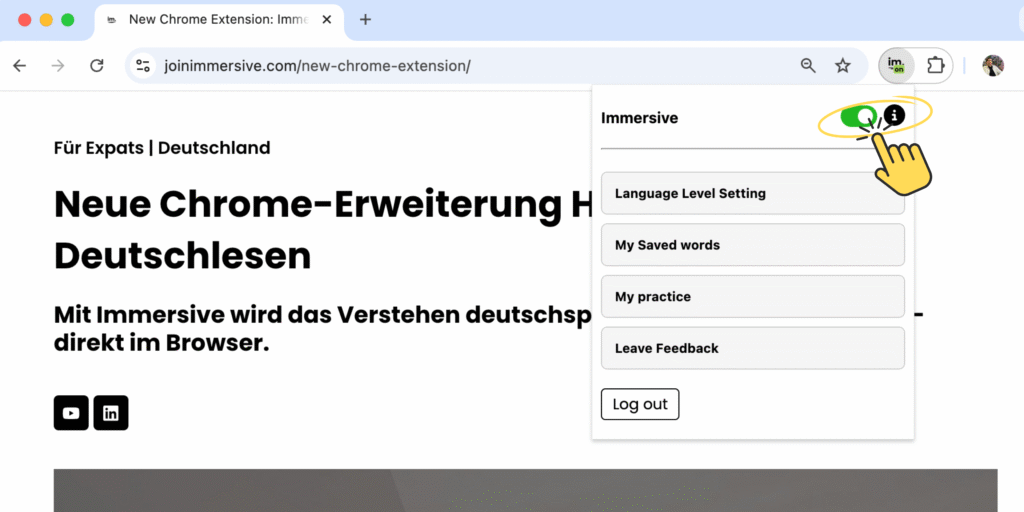Open a new browser tab

coord(365,20)
